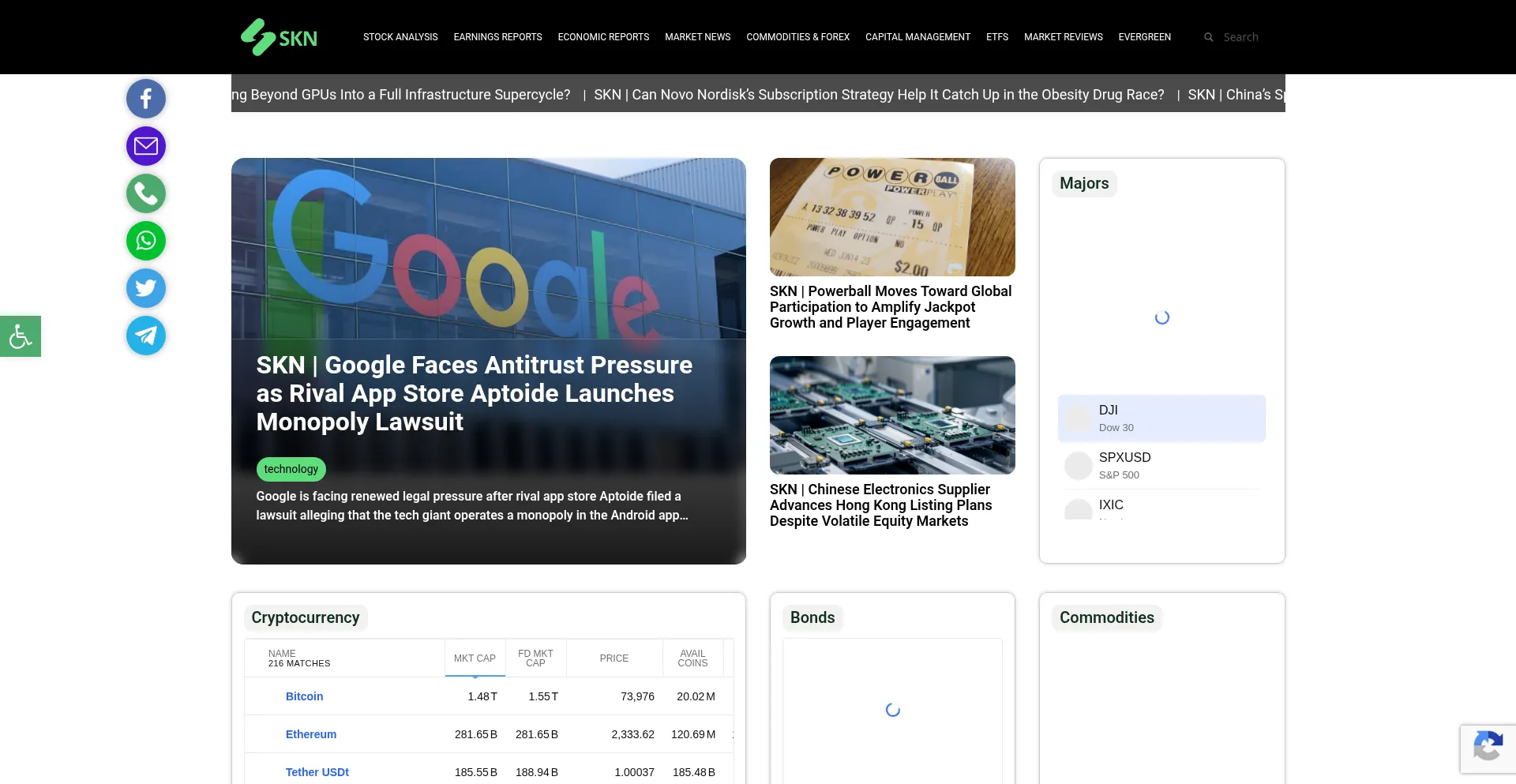Image resolution: width=1516 pixels, height=784 pixels.
Task: Click Tether FD market cap 188.94B
Action: [x=537, y=772]
